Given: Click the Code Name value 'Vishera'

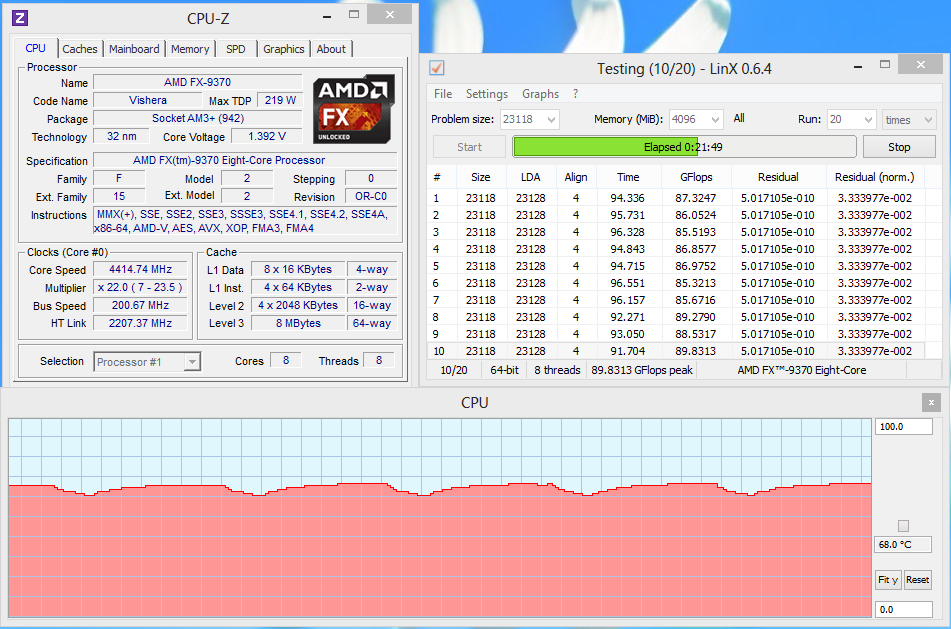Looking at the screenshot, I should (148, 100).
